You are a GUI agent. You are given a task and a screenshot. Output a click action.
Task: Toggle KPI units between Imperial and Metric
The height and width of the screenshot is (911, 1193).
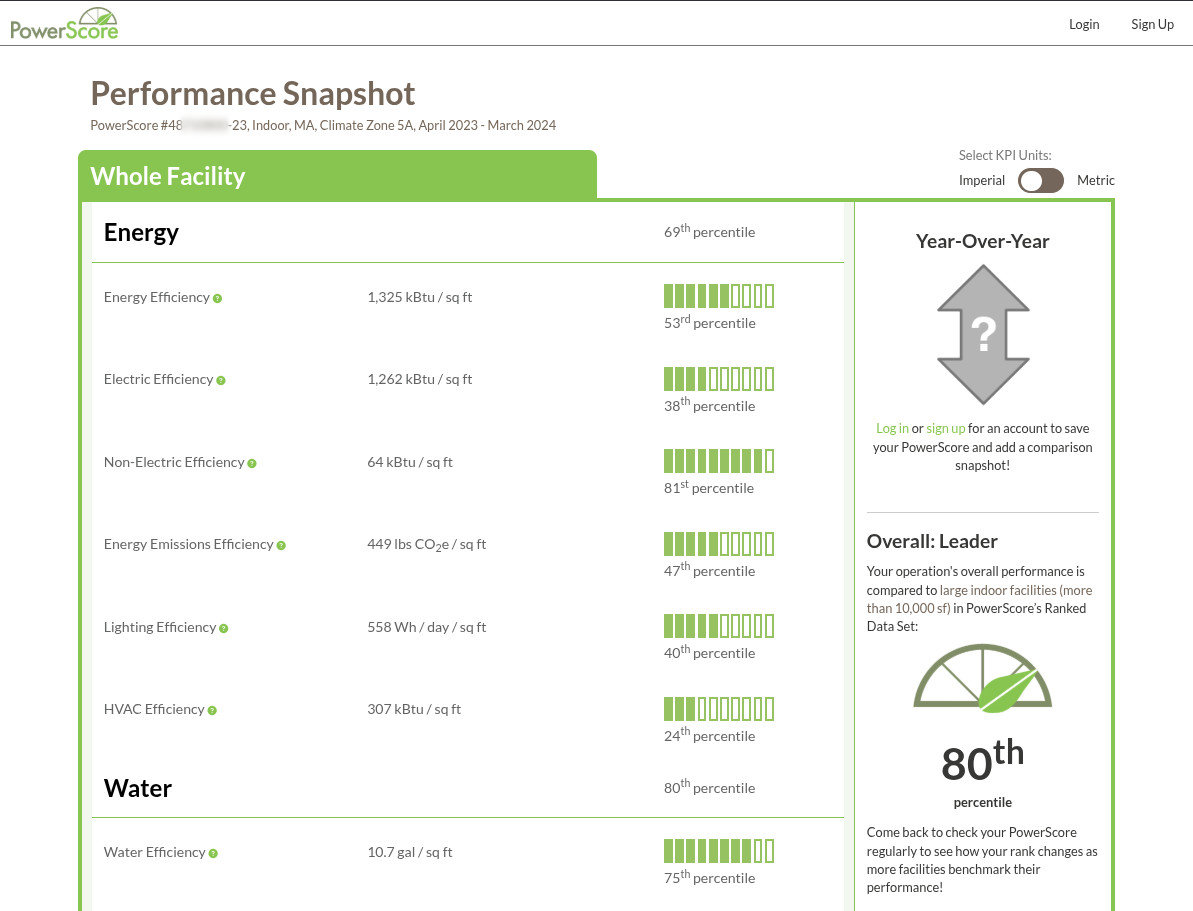point(1041,180)
